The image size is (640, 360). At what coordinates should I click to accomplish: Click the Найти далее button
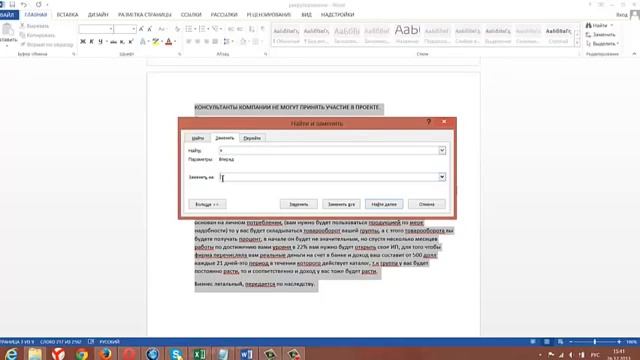384,204
